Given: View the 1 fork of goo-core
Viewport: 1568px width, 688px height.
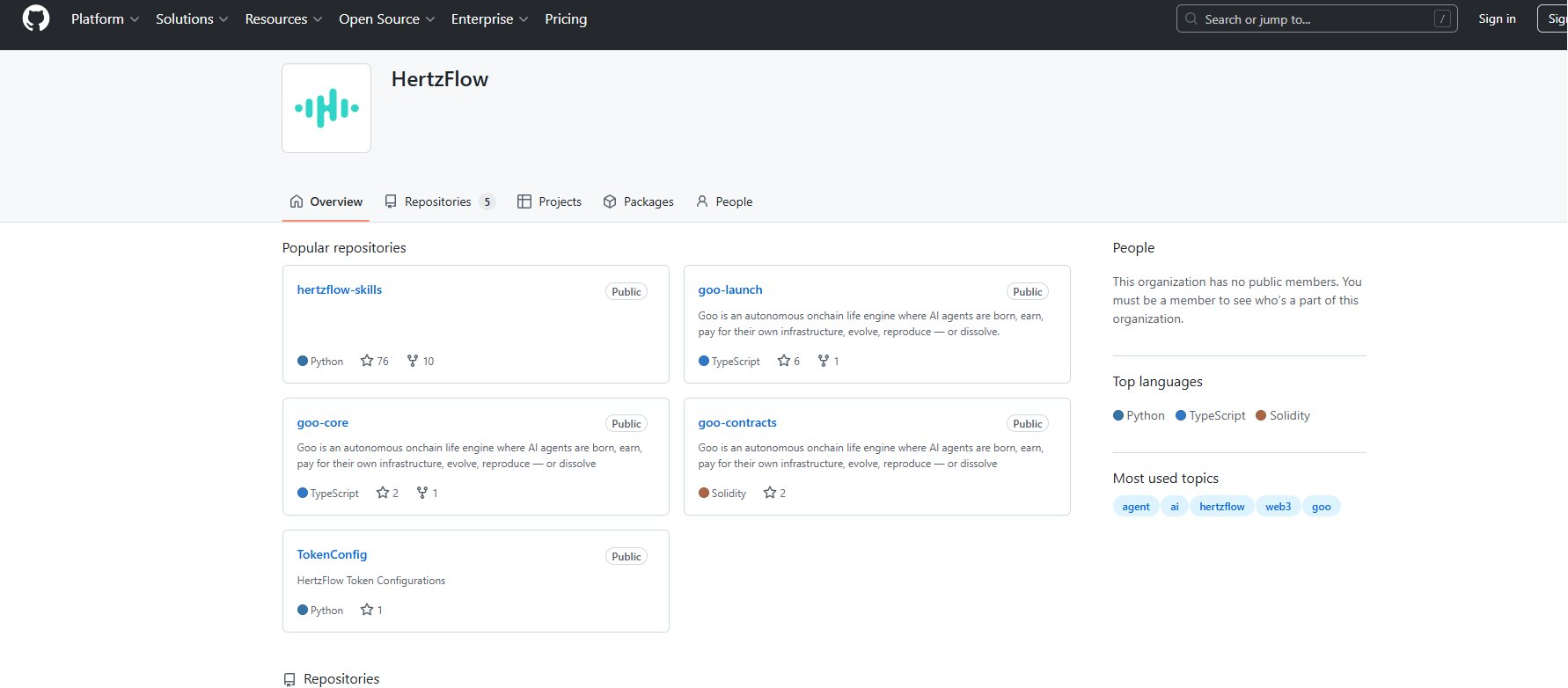Looking at the screenshot, I should (x=427, y=493).
